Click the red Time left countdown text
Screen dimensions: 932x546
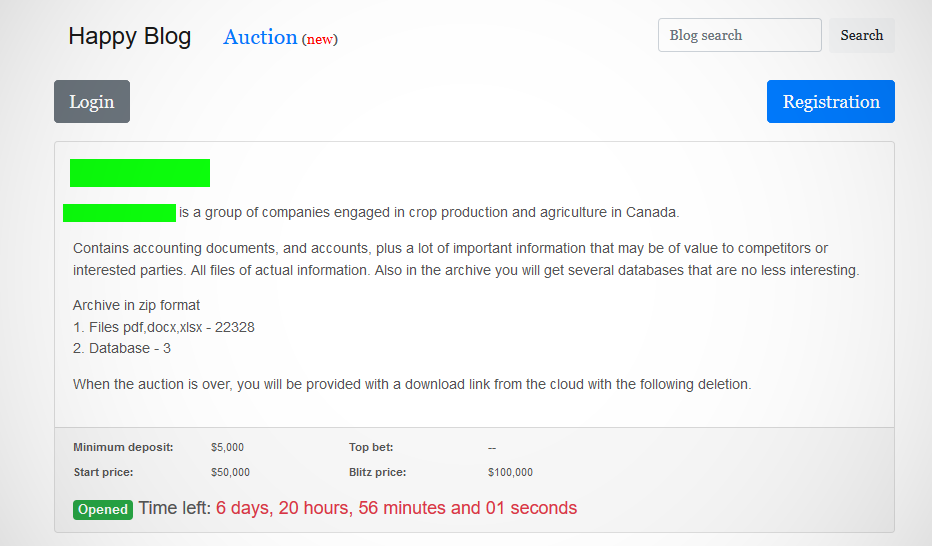click(x=396, y=508)
